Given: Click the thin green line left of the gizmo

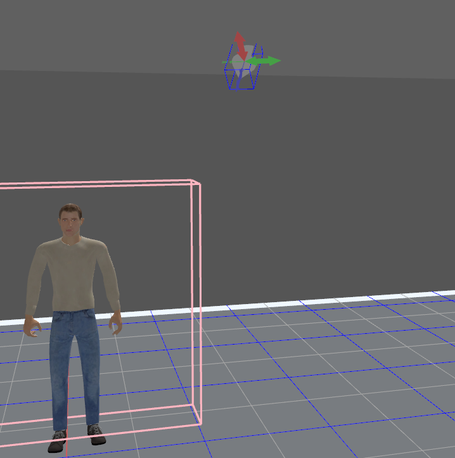Looking at the screenshot, I should (x=226, y=62).
